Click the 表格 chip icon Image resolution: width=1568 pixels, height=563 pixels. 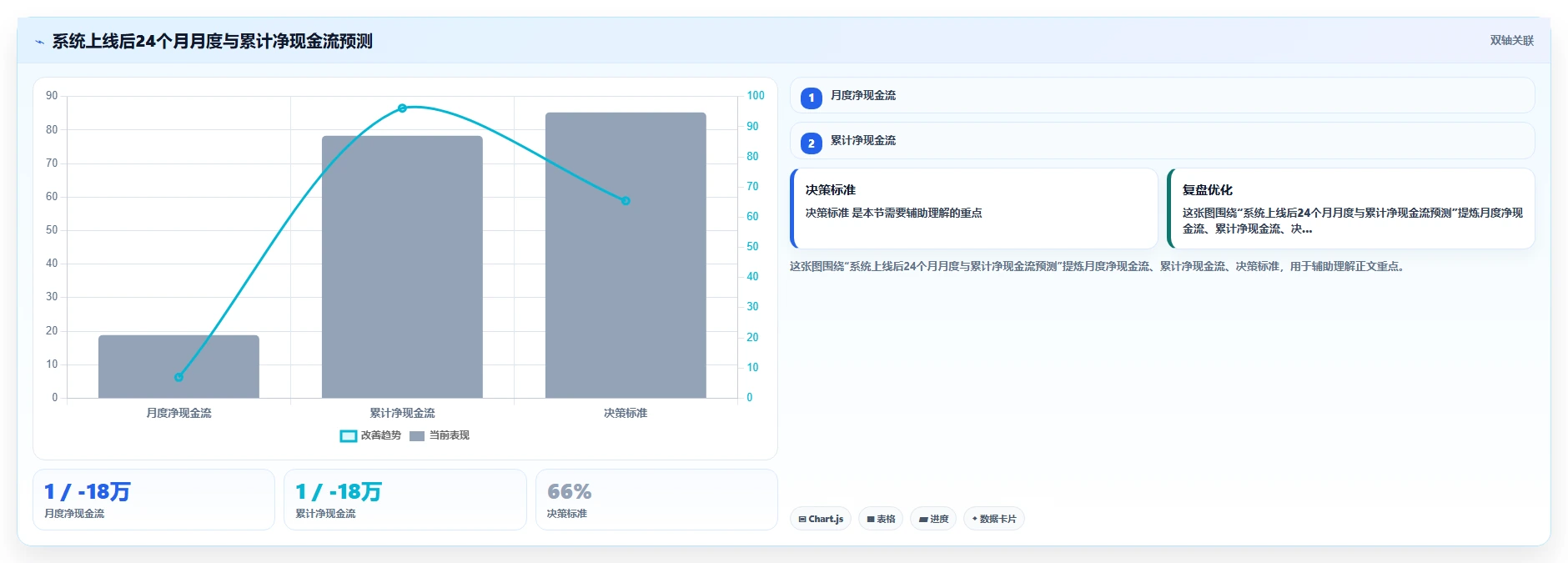[871, 519]
